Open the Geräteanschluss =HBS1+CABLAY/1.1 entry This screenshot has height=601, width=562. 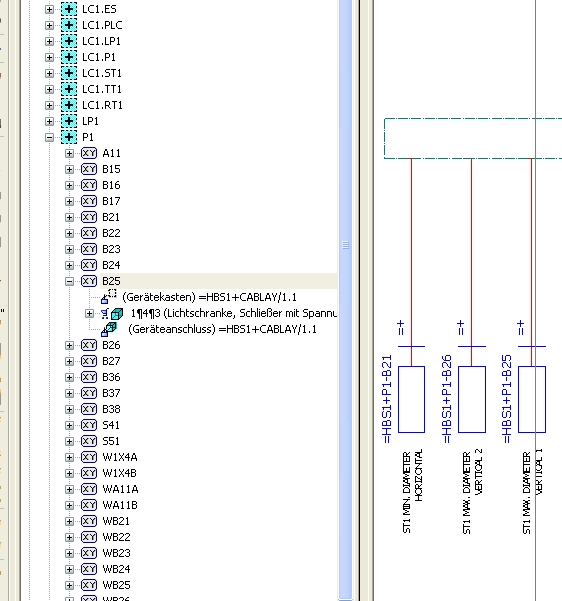click(x=222, y=329)
